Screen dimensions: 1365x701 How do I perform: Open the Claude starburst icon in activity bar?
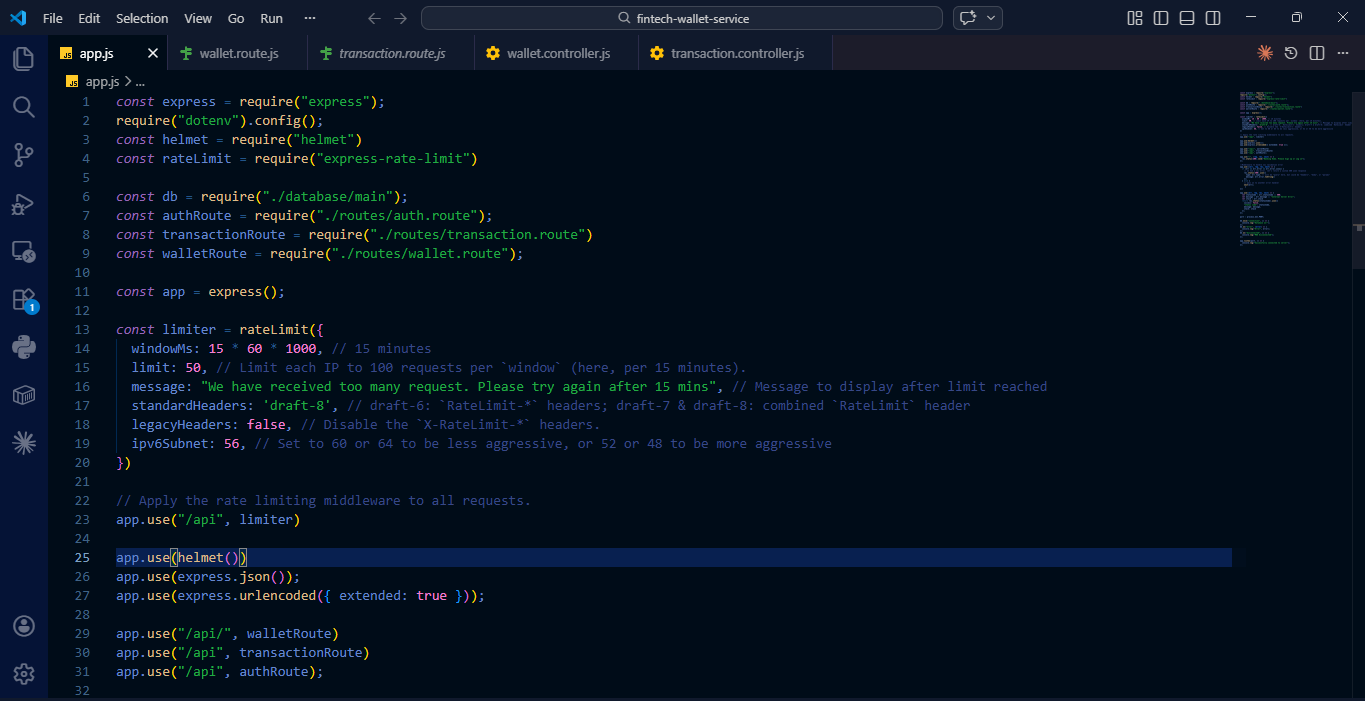[x=24, y=443]
